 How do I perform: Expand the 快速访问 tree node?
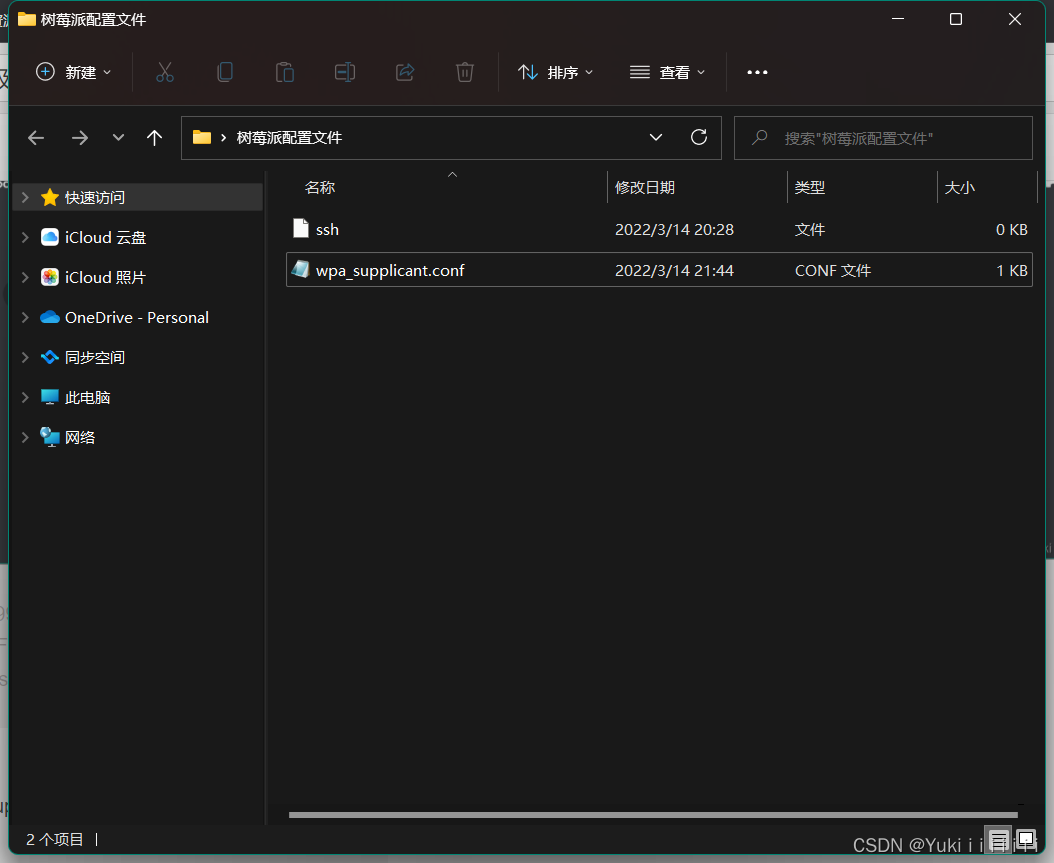[x=25, y=197]
